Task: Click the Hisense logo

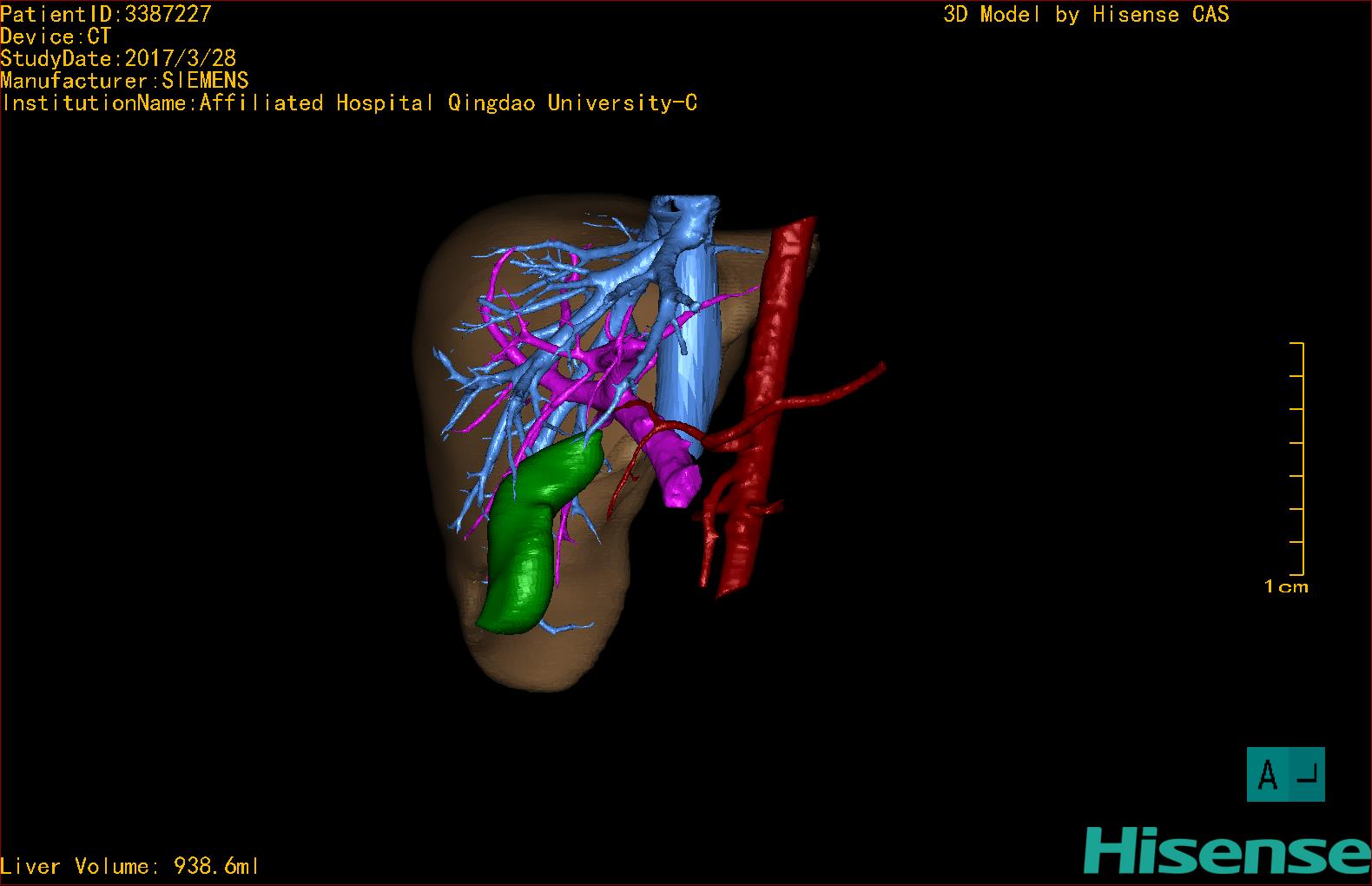Action: [x=1227, y=851]
